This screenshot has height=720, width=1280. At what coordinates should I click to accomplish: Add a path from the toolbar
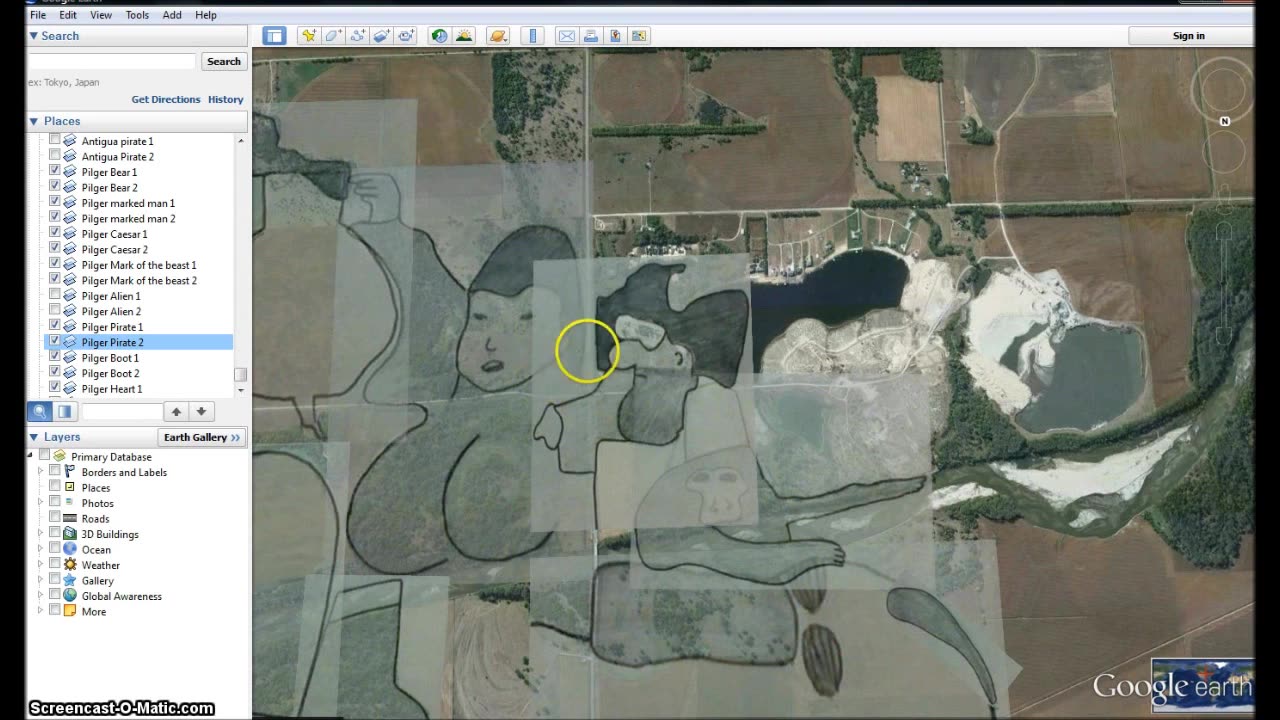357,36
